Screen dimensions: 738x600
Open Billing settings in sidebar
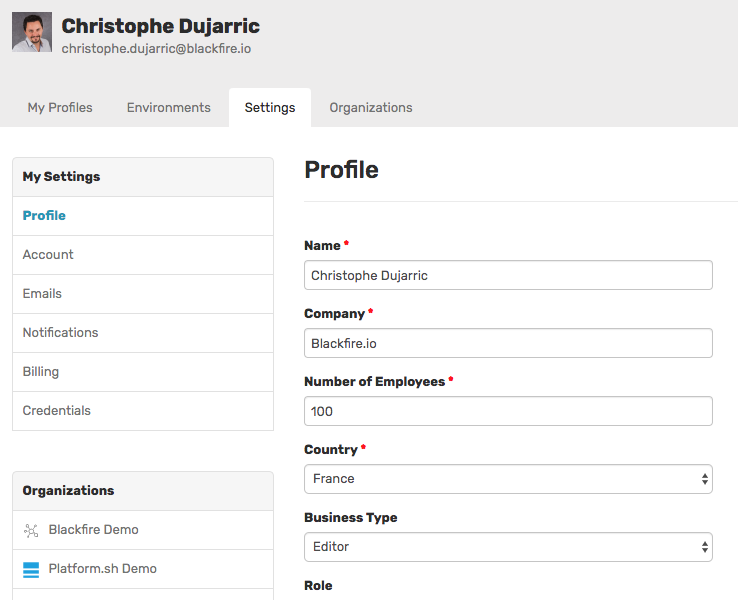143,372
